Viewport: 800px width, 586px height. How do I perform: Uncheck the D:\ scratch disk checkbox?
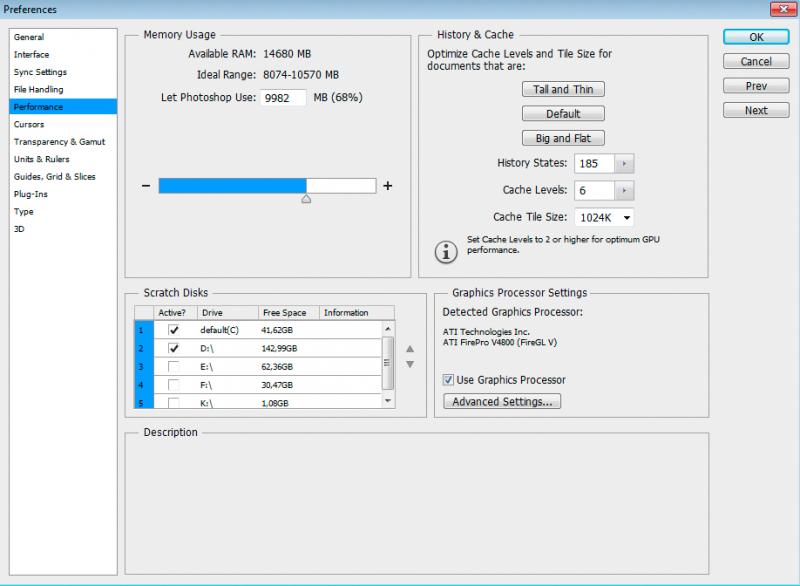(x=174, y=348)
